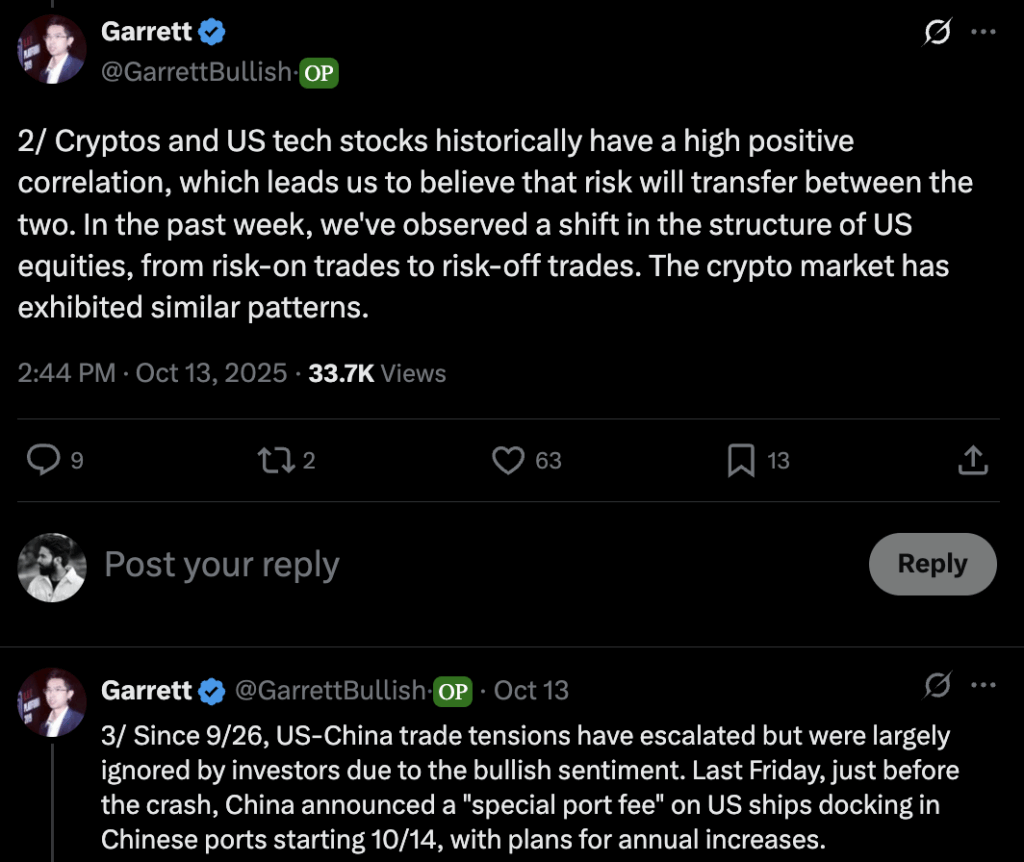
Task: Open the Garrett name link in the 3/ reply
Action: (x=146, y=690)
